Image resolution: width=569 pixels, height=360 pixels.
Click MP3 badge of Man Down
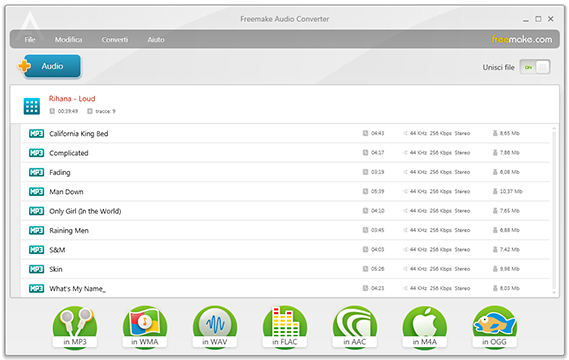click(36, 192)
